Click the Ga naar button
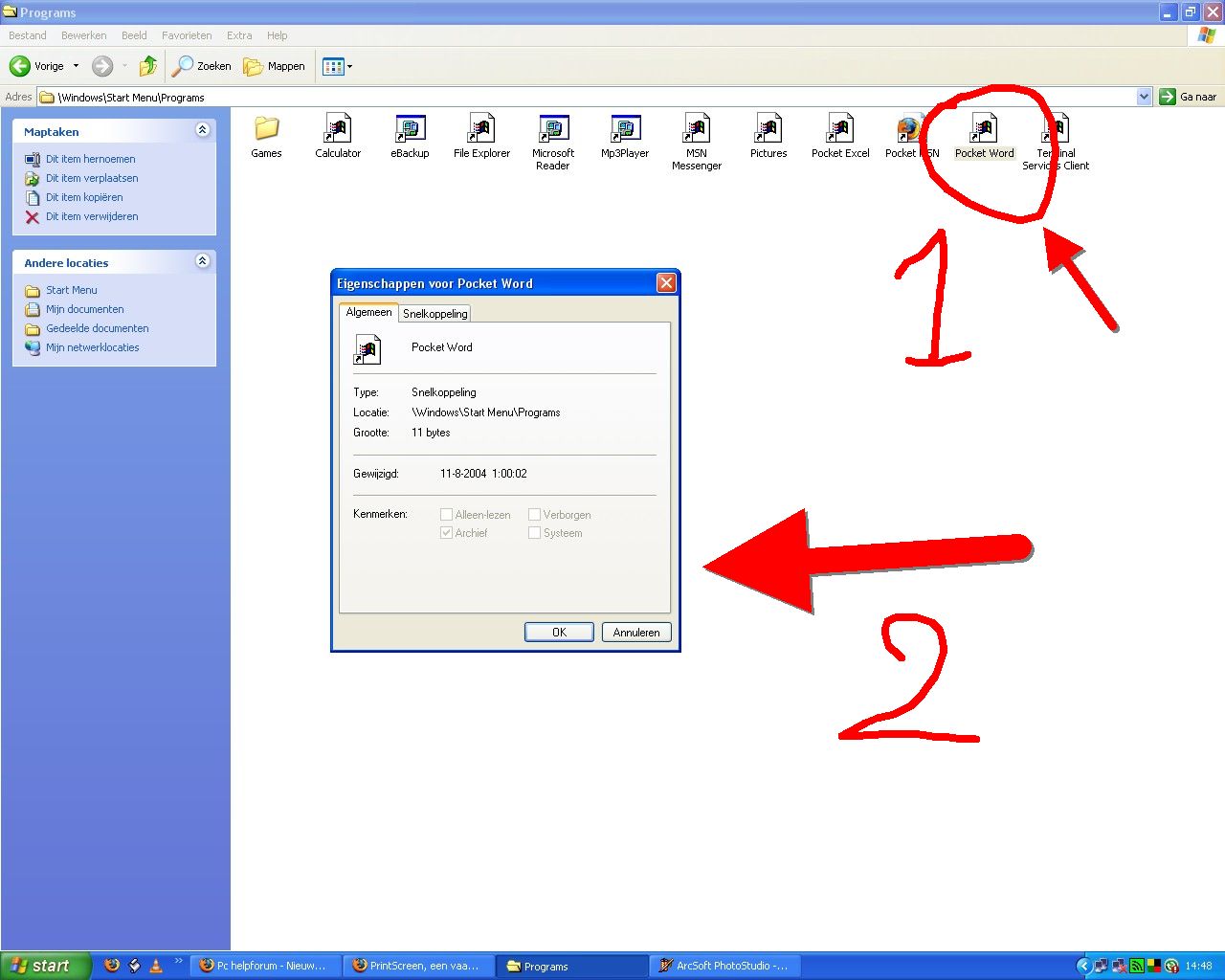Viewport: 1225px width, 980px height. pos(1188,97)
